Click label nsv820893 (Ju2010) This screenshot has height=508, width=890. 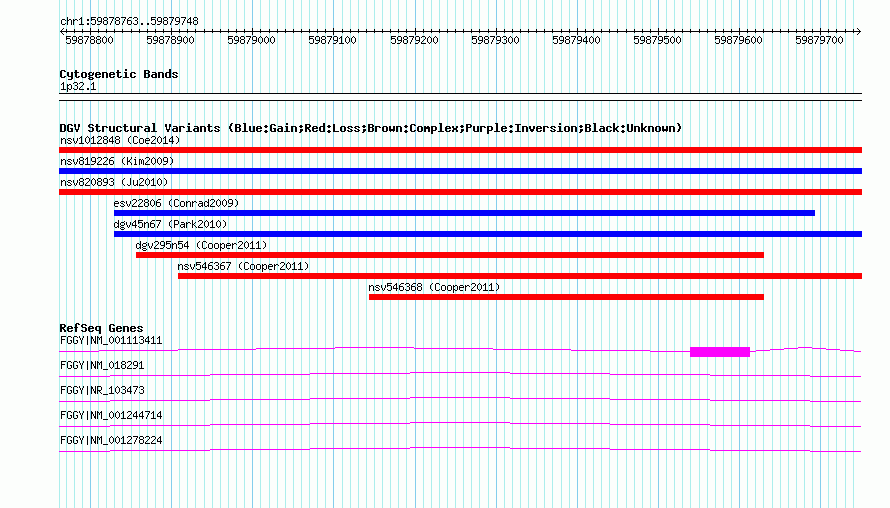(114, 182)
